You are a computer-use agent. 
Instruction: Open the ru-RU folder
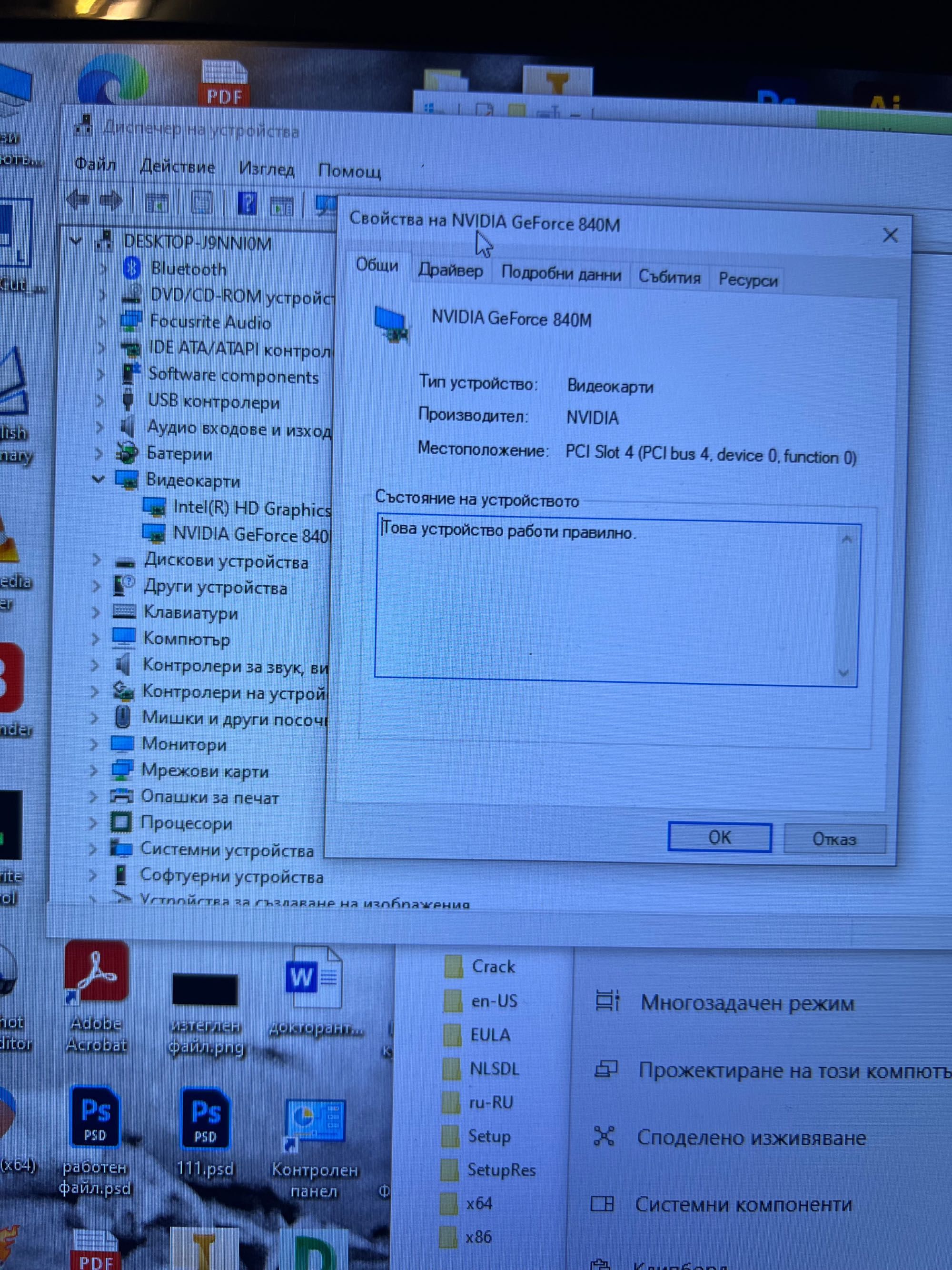coord(477,1102)
